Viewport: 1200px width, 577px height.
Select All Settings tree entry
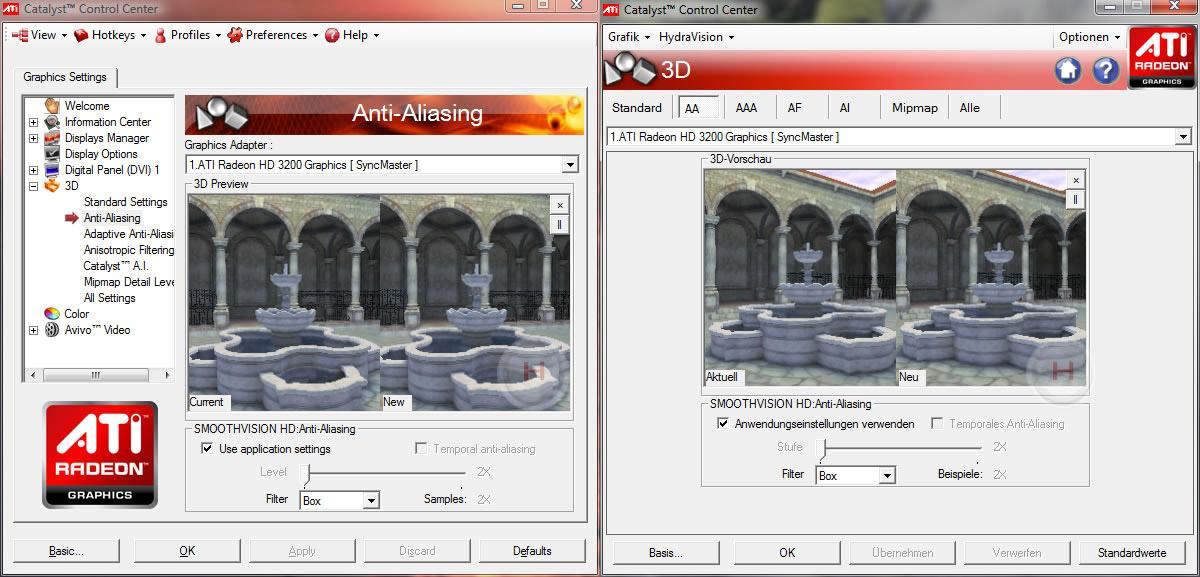click(109, 297)
